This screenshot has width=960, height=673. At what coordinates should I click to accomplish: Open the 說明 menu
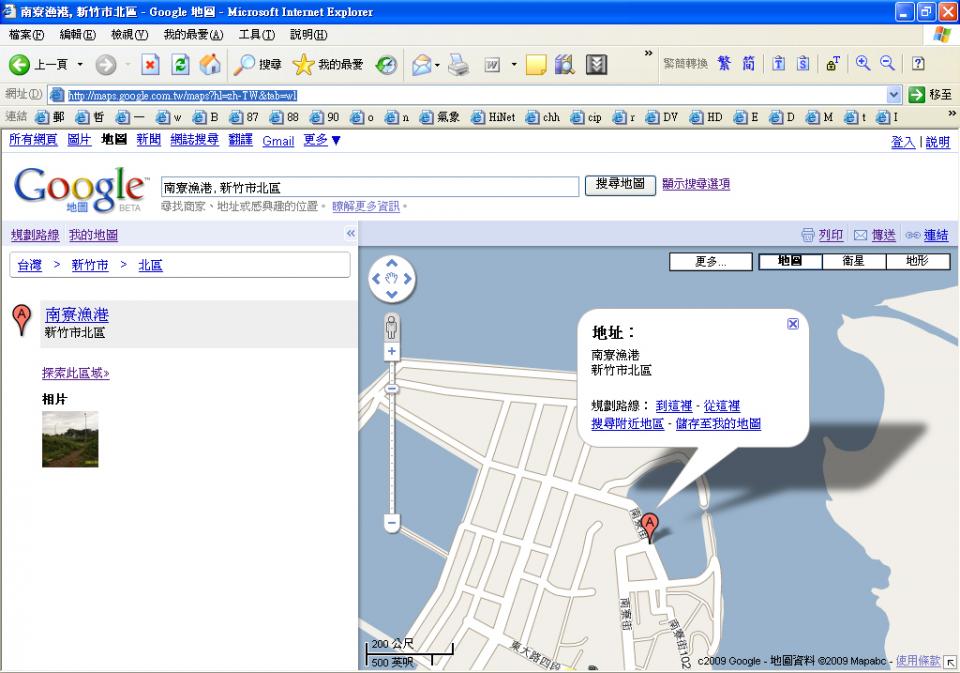(x=309, y=35)
